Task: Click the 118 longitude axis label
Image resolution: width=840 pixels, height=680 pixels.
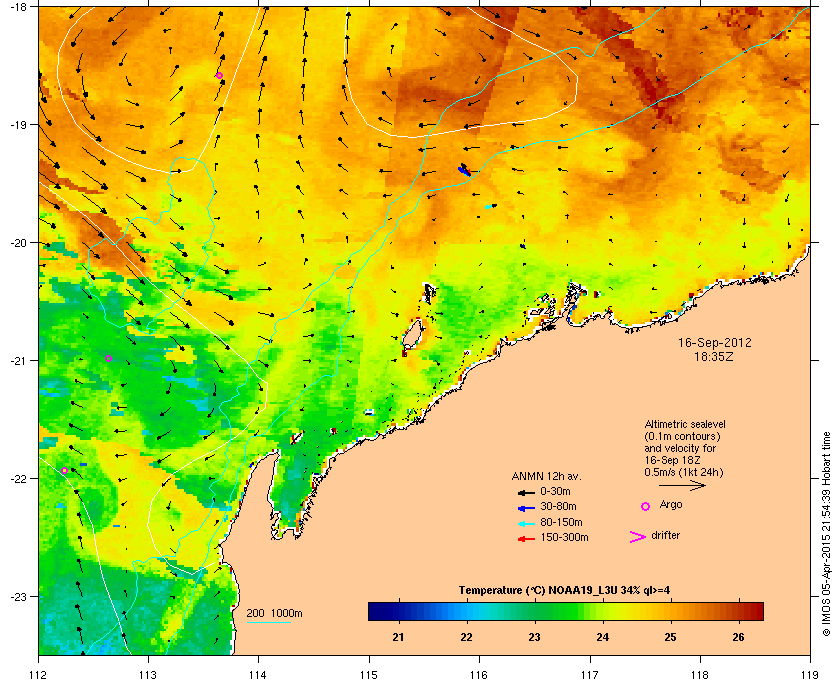Action: [x=700, y=675]
